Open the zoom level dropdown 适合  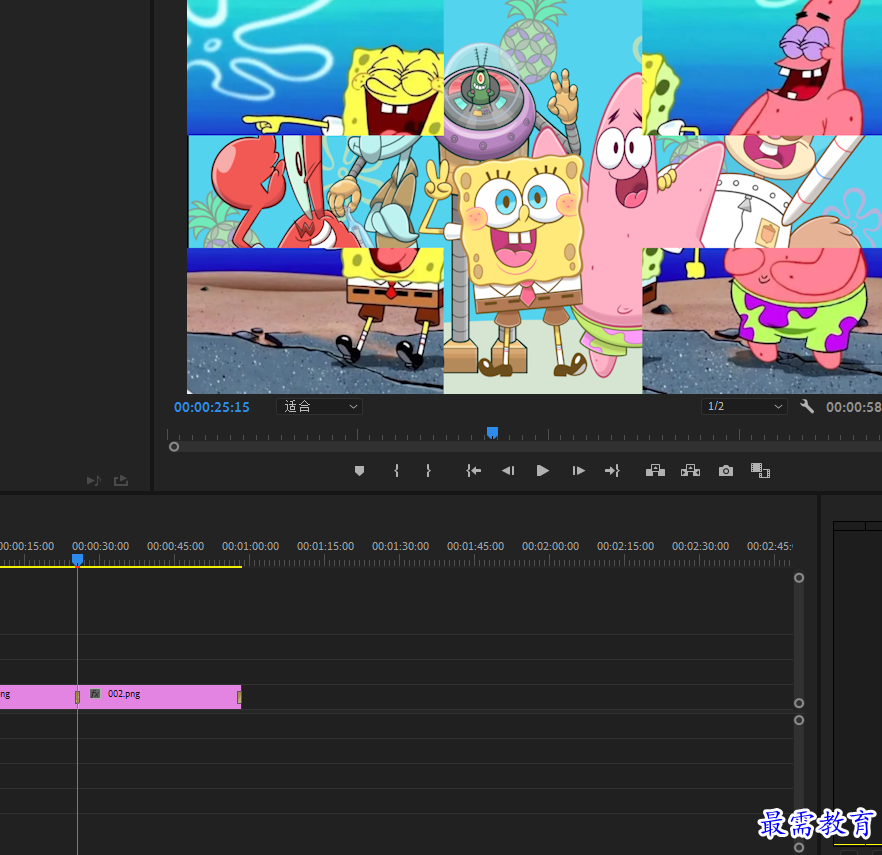point(319,407)
